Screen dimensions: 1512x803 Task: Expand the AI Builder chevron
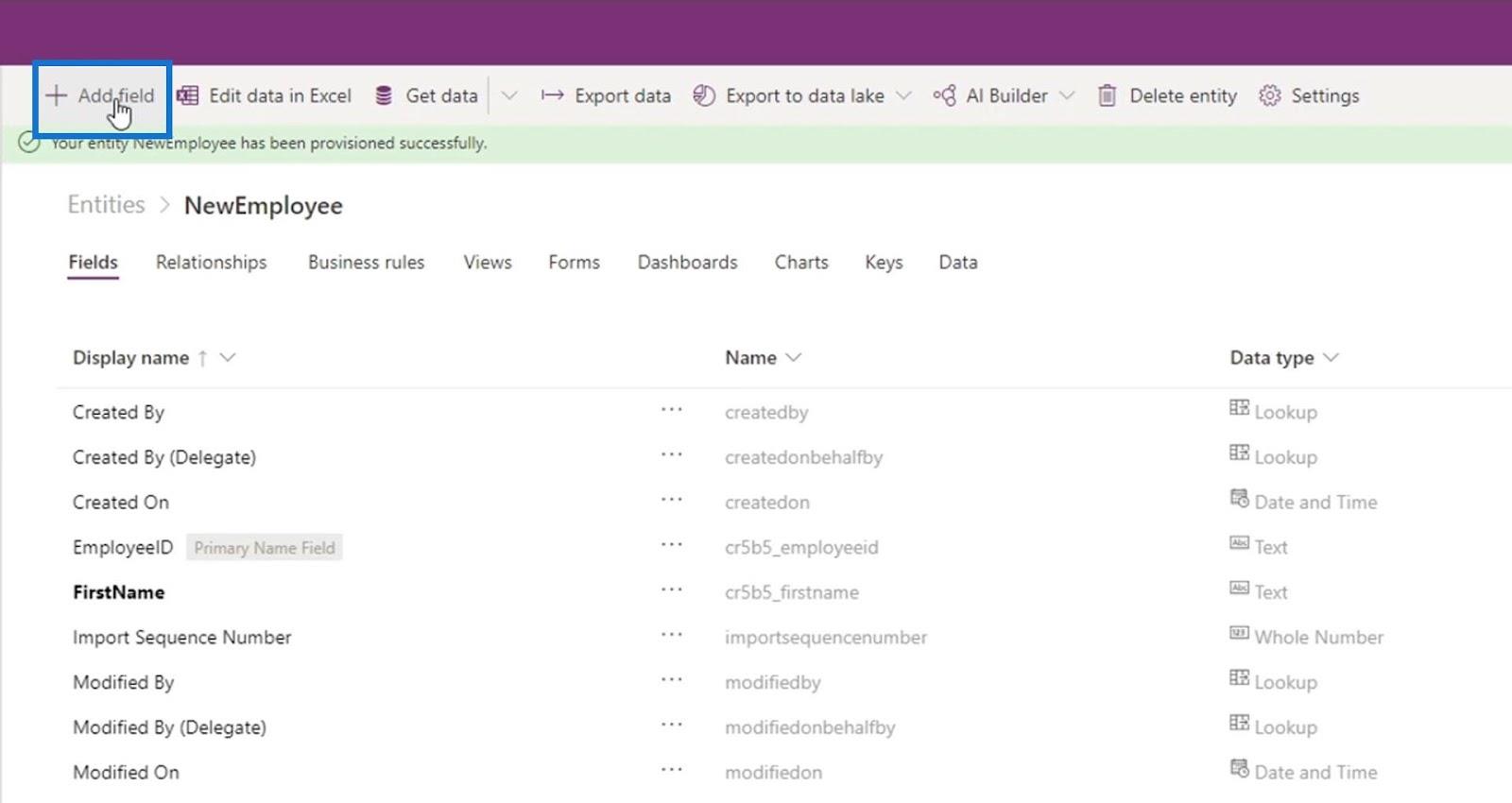(1067, 95)
